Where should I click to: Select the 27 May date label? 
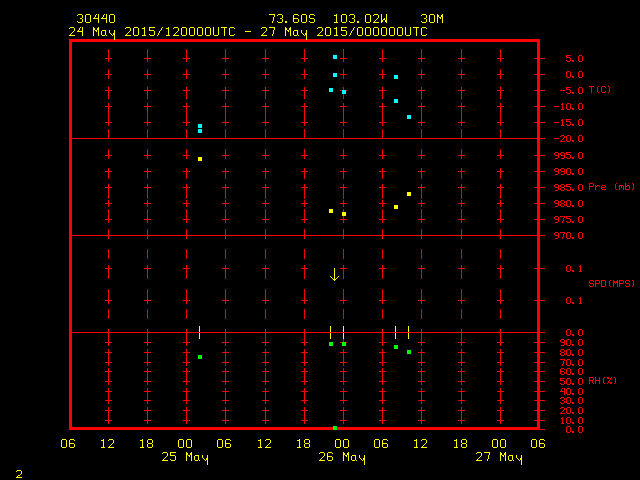point(498,458)
